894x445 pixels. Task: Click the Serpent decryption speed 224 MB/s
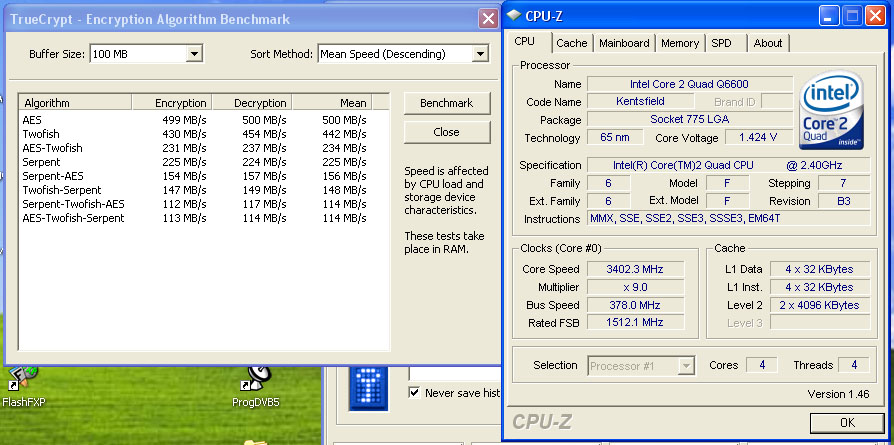pyautogui.click(x=264, y=162)
